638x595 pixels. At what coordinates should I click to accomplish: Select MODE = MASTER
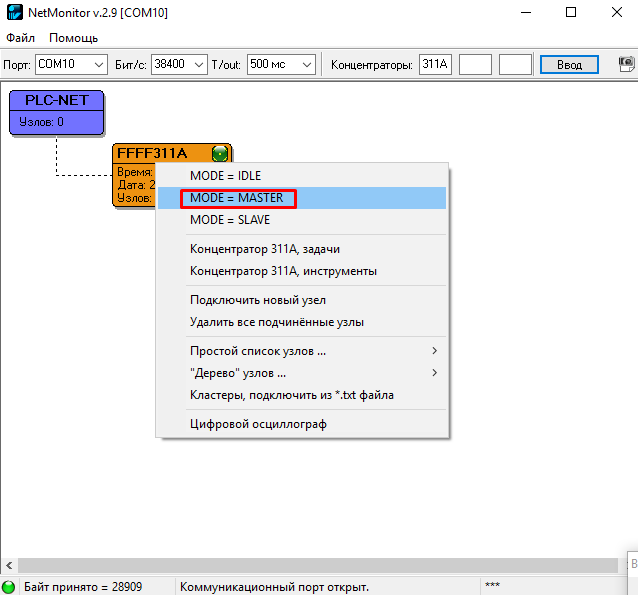pyautogui.click(x=302, y=198)
